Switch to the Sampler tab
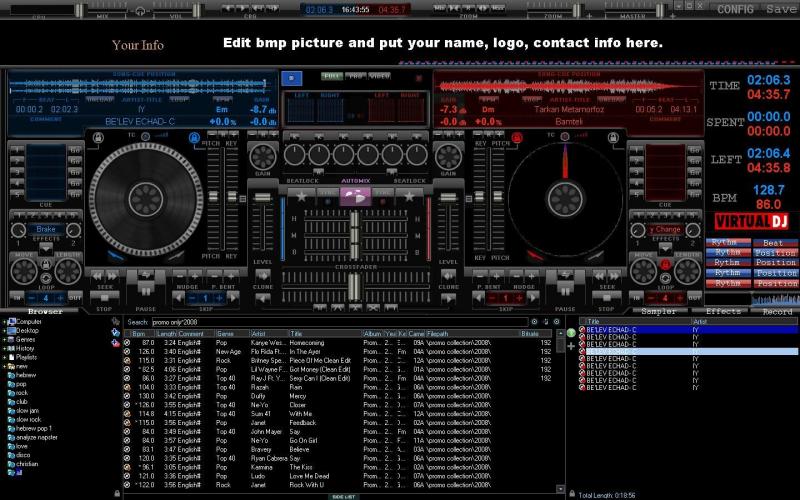This screenshot has height=500, width=800. tap(658, 311)
